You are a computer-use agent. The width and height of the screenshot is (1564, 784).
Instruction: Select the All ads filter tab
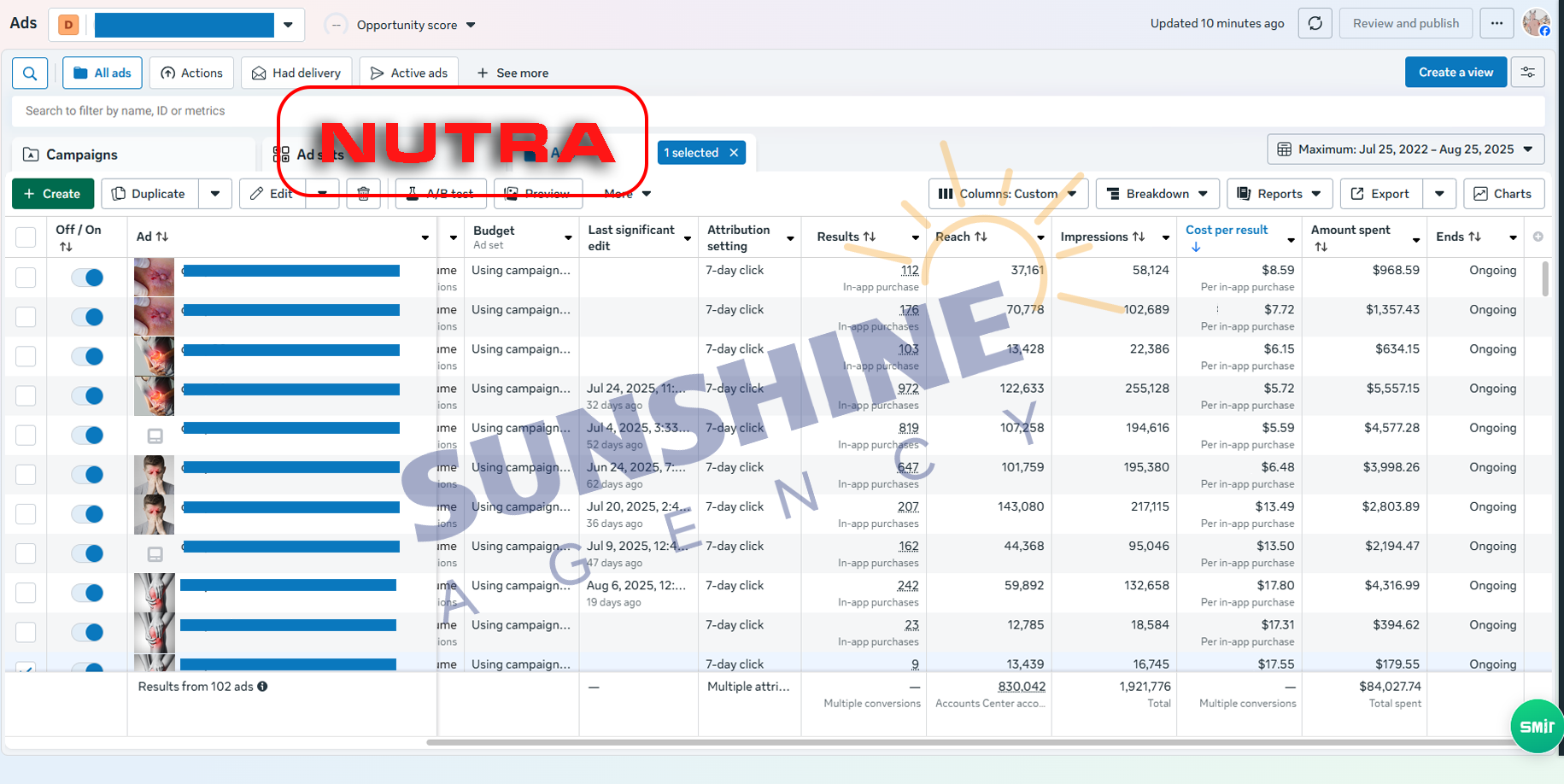103,73
